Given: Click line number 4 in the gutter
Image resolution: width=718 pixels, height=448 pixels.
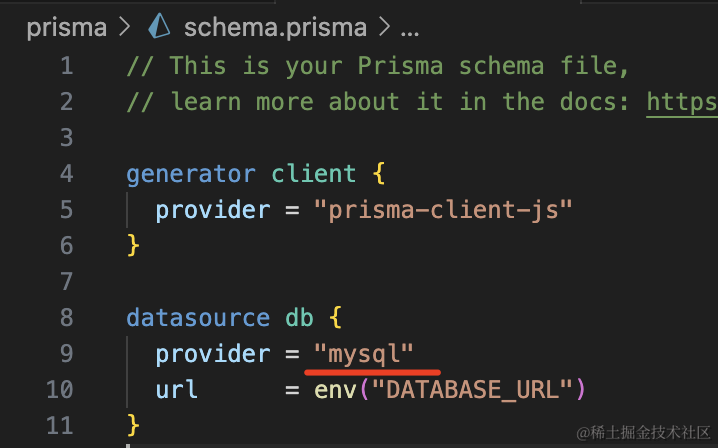Looking at the screenshot, I should click(x=66, y=174).
